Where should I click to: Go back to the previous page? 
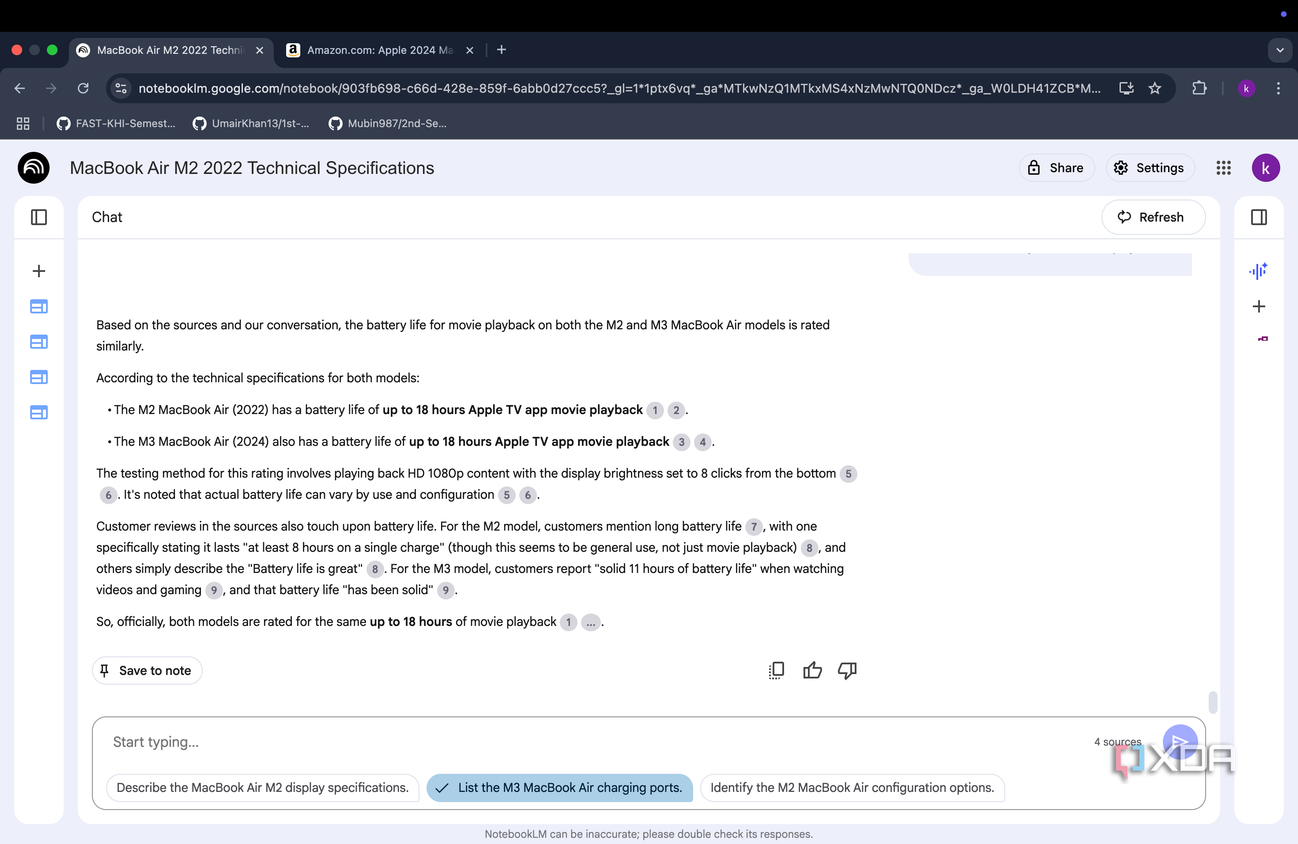(x=20, y=88)
